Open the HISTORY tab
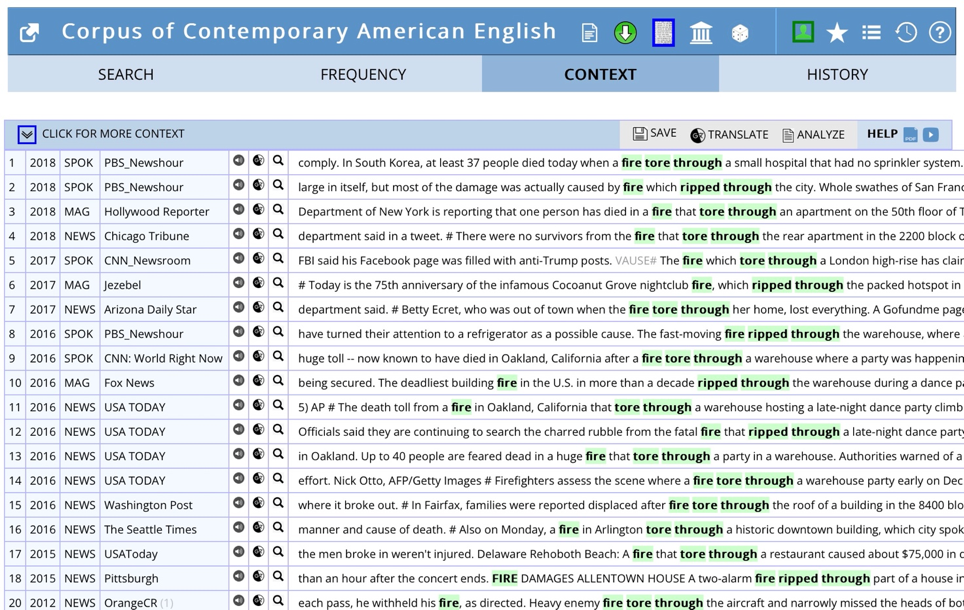 [x=837, y=74]
